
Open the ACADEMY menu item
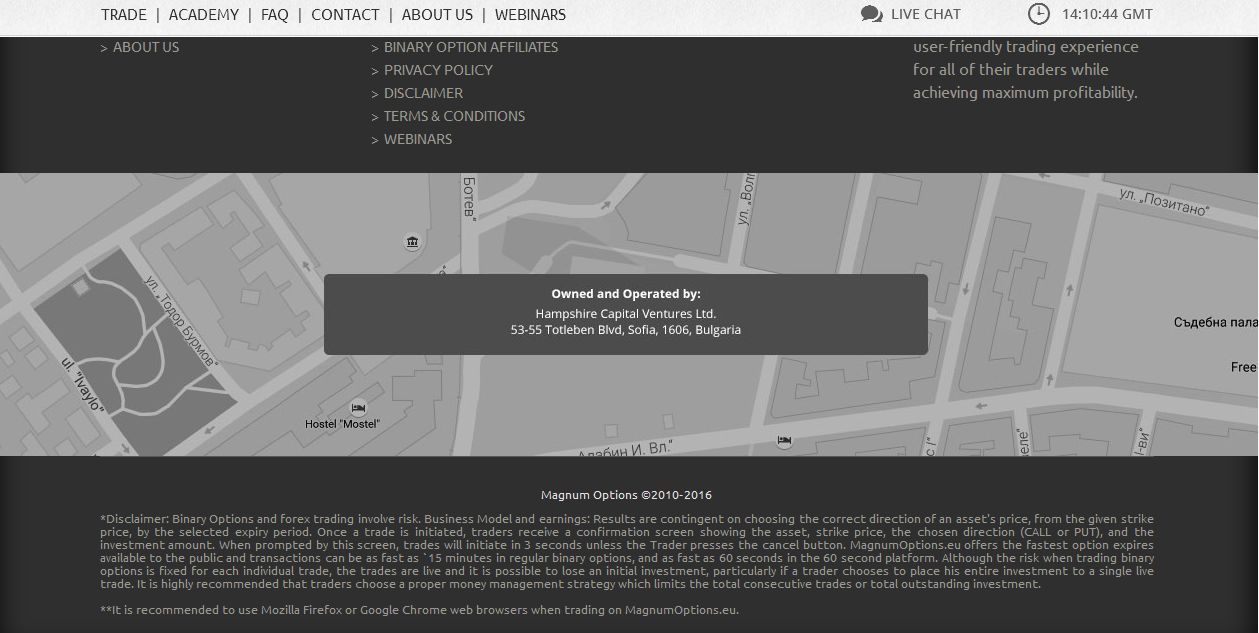point(204,15)
